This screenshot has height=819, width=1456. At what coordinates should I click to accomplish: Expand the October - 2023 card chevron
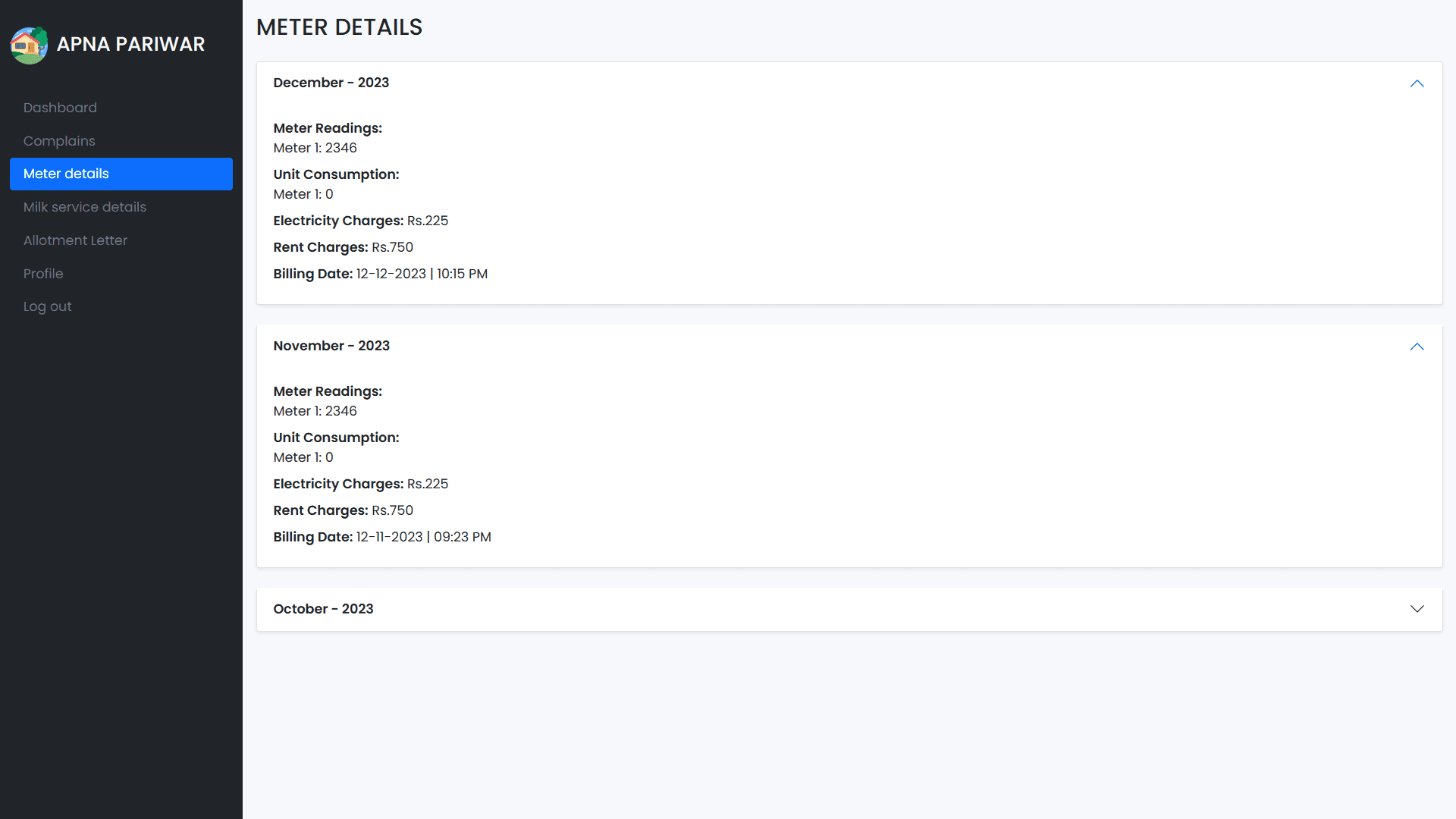point(1417,609)
